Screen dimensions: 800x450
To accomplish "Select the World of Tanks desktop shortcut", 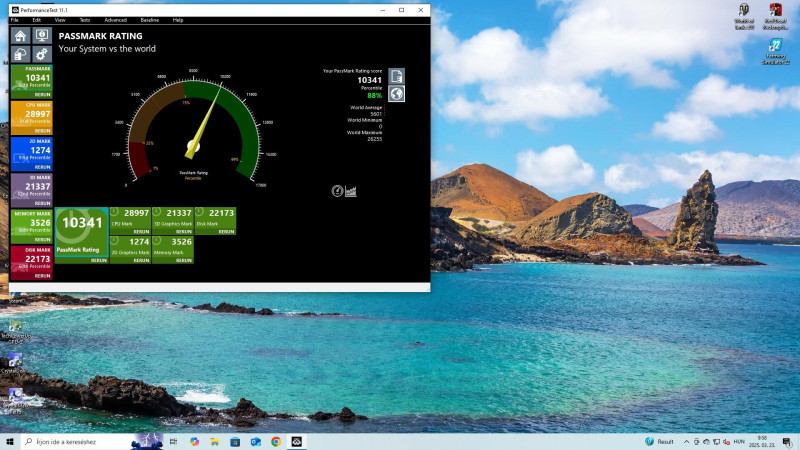I will click(744, 16).
